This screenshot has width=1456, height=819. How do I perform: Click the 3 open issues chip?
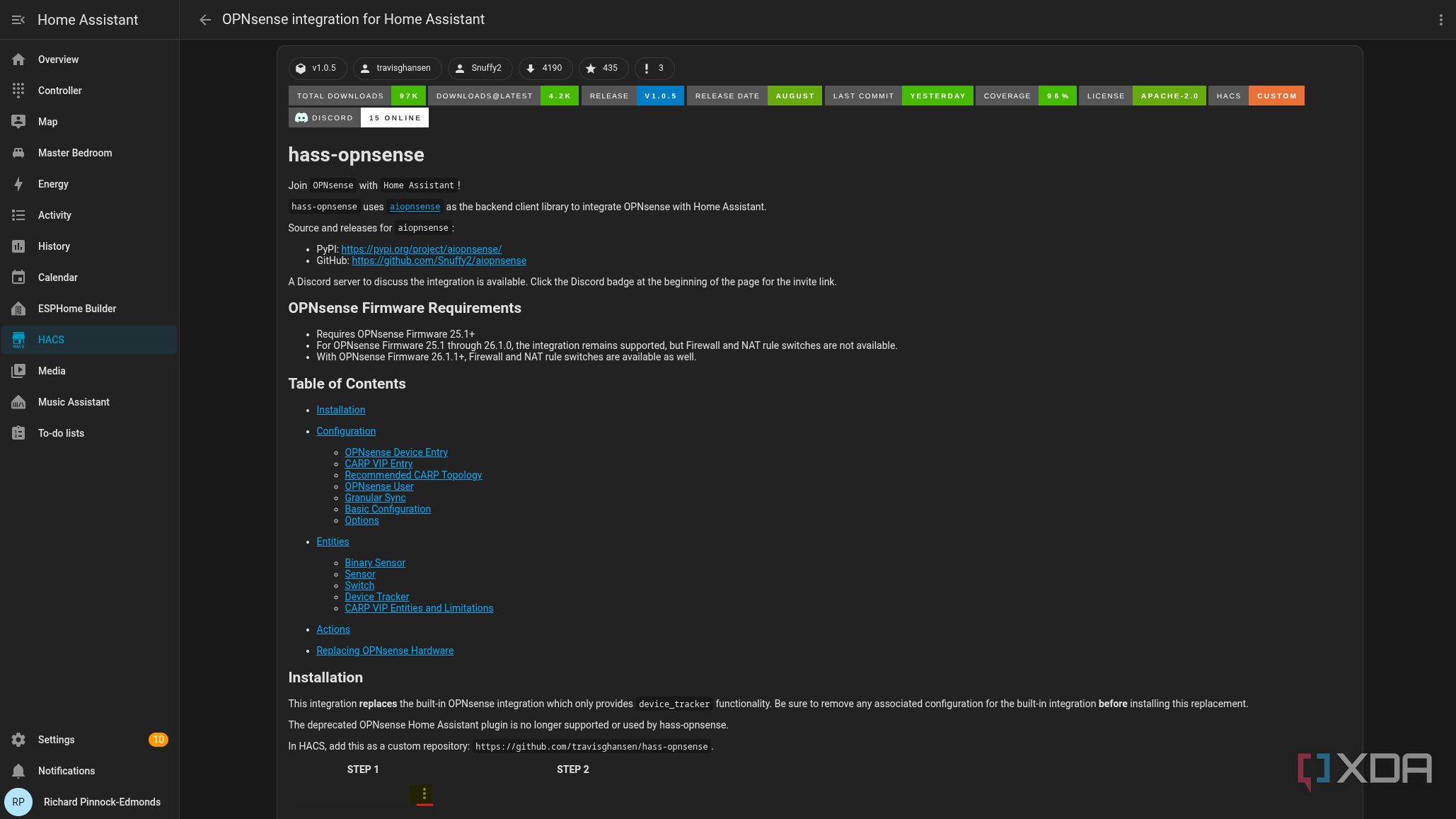point(654,68)
